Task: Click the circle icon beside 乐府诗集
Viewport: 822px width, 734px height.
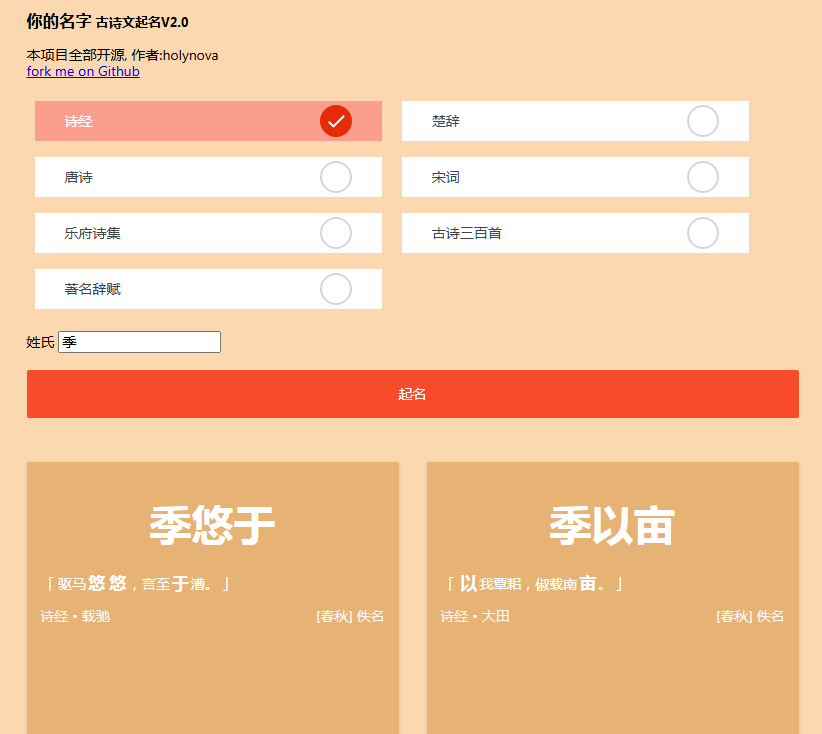Action: 336,233
